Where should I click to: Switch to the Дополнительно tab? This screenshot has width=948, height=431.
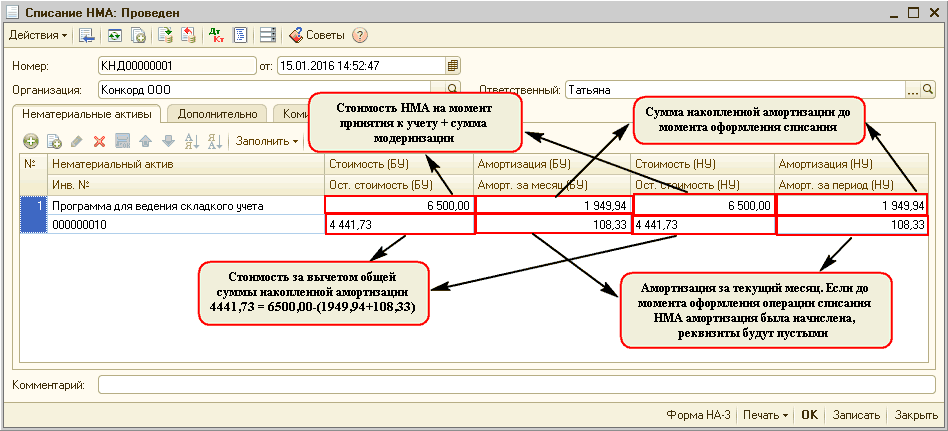coord(217,114)
